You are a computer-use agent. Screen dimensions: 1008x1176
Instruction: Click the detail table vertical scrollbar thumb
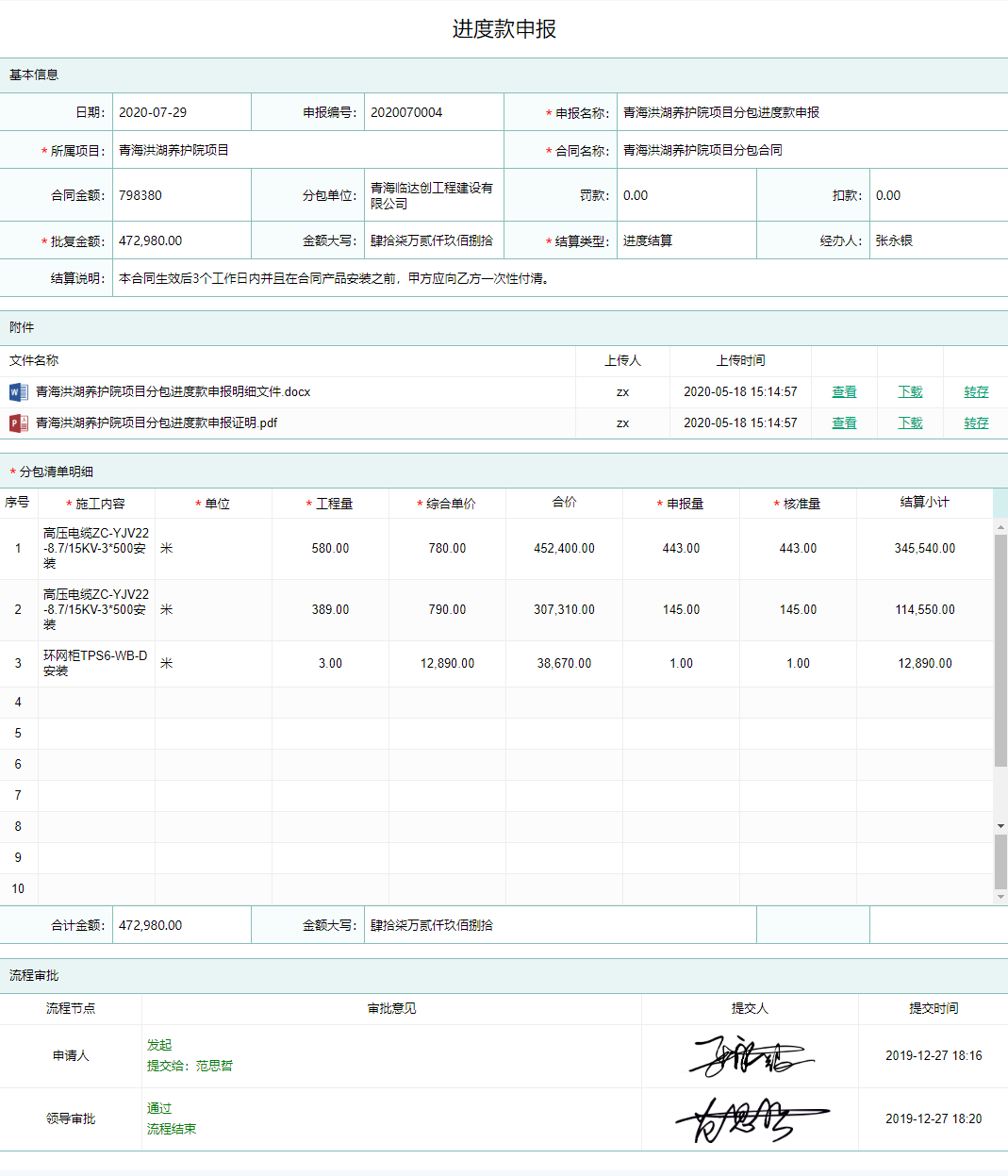point(1000,651)
